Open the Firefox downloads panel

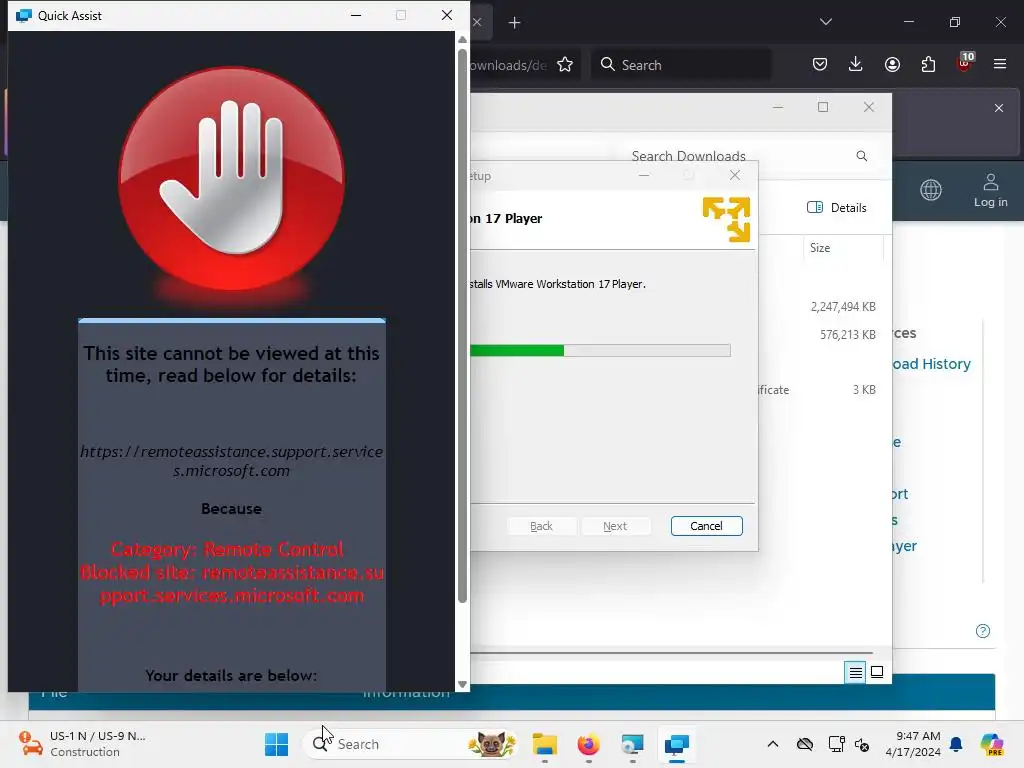[856, 64]
